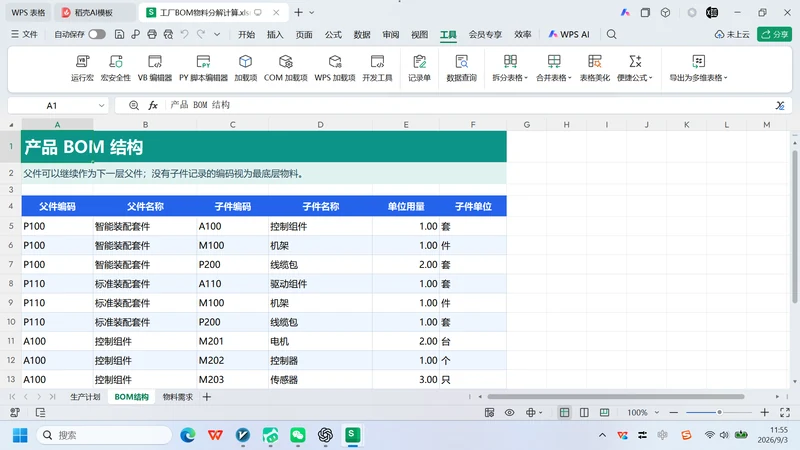800x450 pixels.
Task: Open the Windows Start menu
Action: coord(20,435)
